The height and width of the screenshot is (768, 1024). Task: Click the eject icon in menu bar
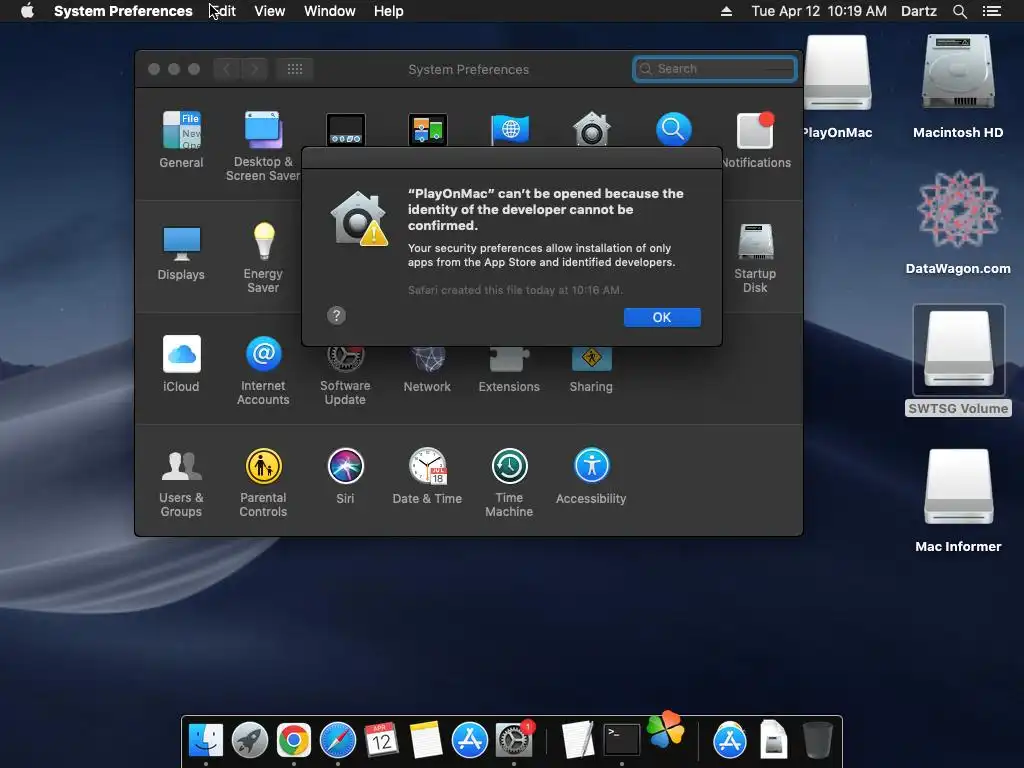pos(726,11)
